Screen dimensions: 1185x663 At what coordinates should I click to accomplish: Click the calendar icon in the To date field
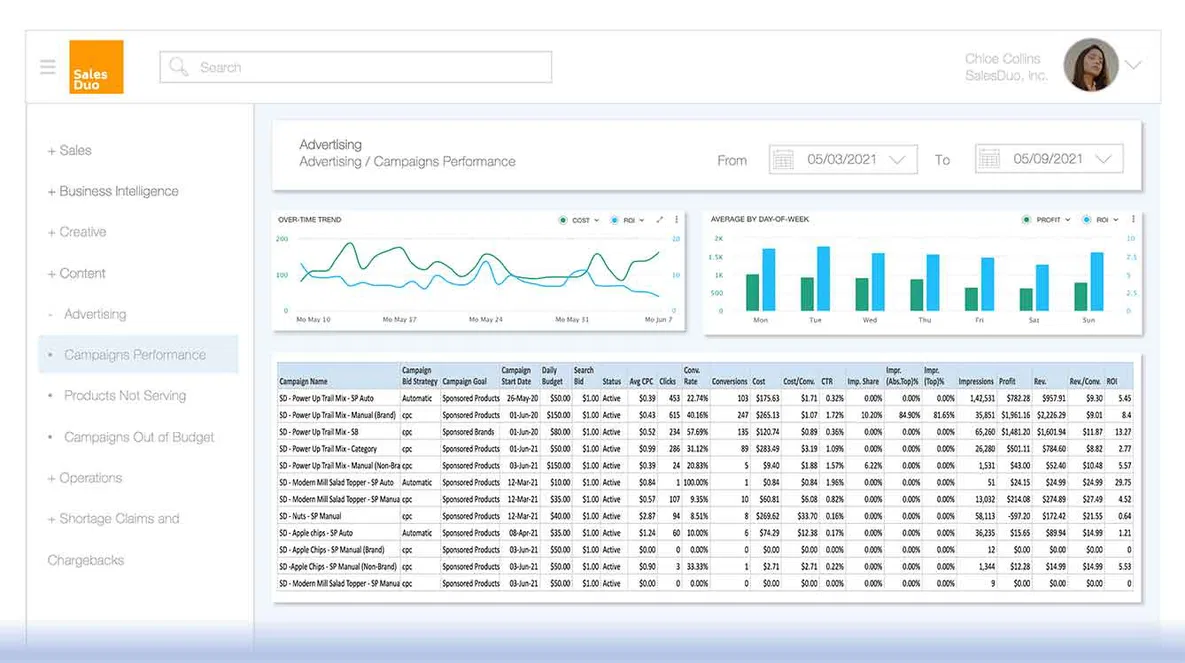coord(989,159)
